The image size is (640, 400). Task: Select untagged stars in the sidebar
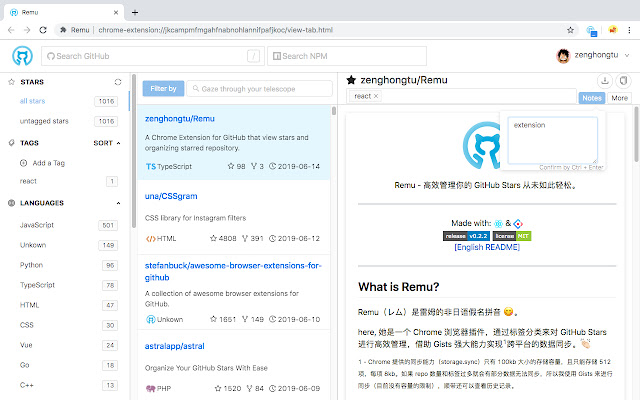tap(44, 121)
